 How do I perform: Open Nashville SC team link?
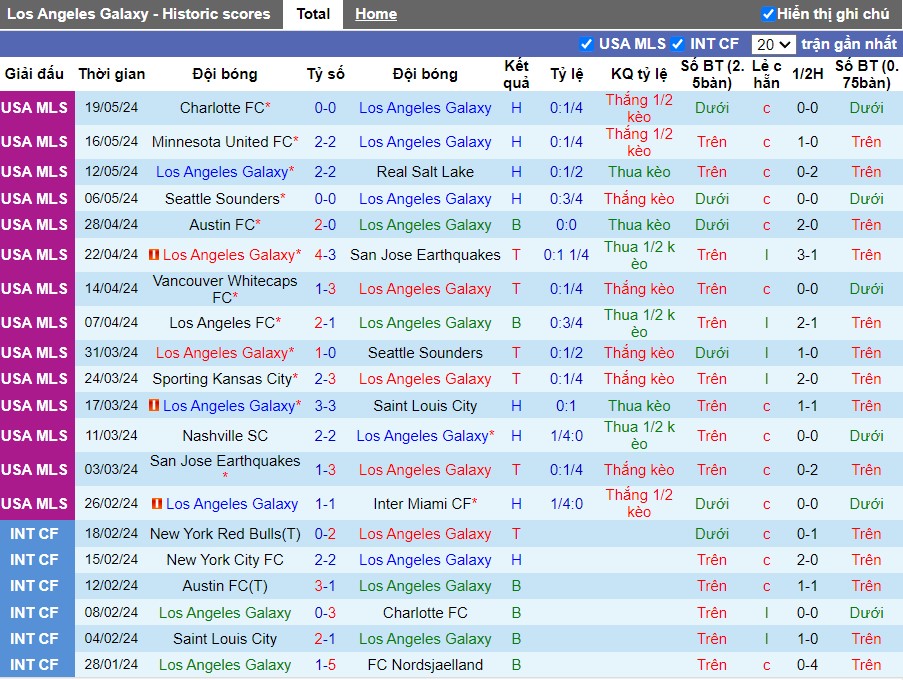pos(225,436)
